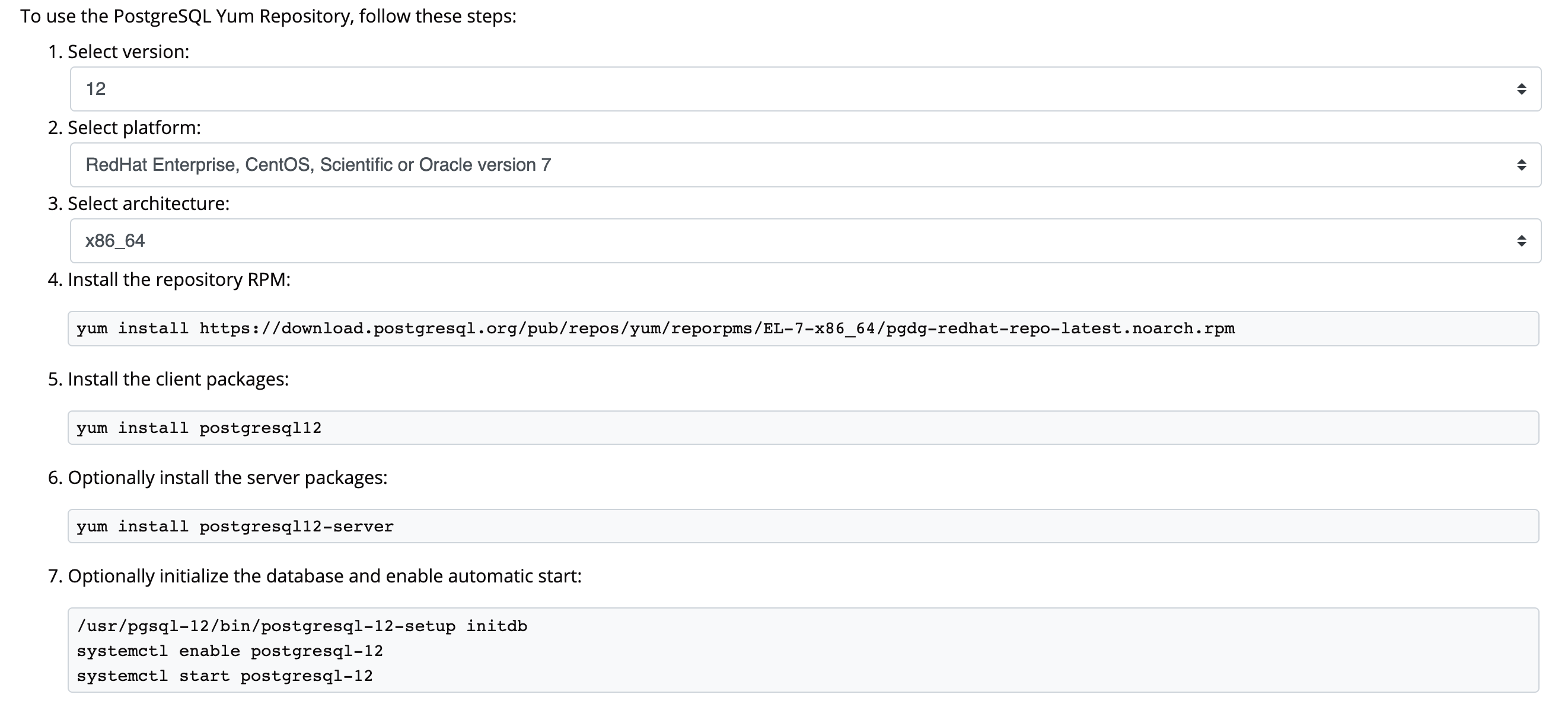Click the systemctl start postgresql-12 line
The image size is (1568, 707).
227,675
